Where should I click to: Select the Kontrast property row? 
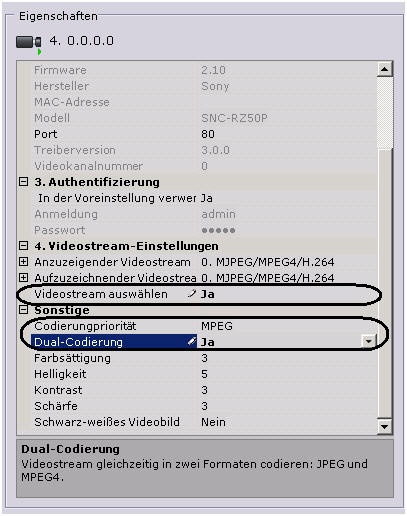point(197,390)
